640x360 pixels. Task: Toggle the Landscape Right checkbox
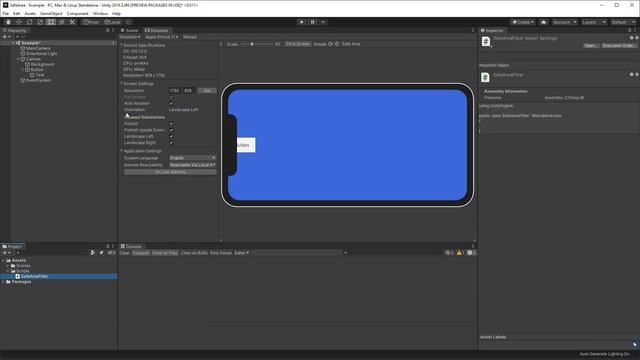[171, 143]
